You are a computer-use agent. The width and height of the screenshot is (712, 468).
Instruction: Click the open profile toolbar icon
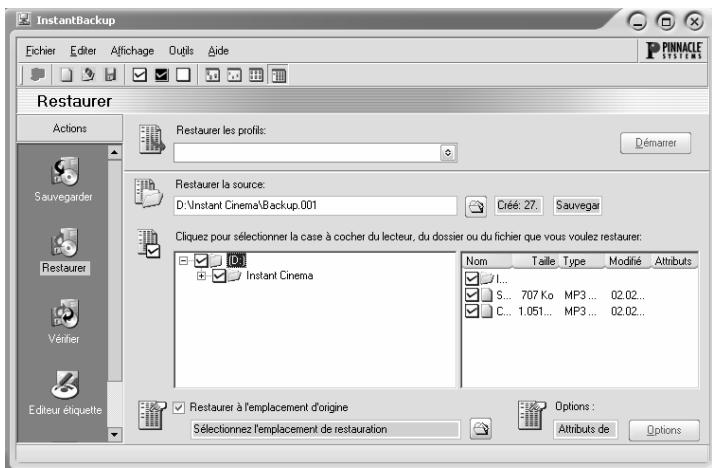(x=88, y=74)
